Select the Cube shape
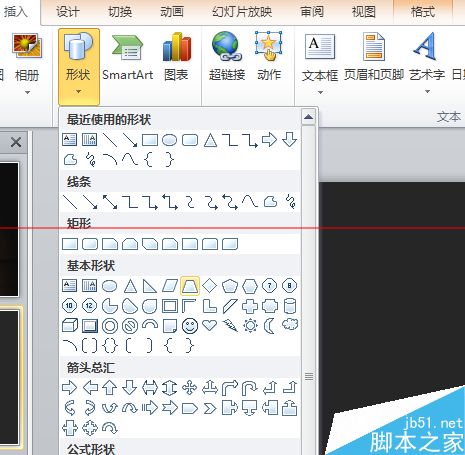 coord(70,326)
